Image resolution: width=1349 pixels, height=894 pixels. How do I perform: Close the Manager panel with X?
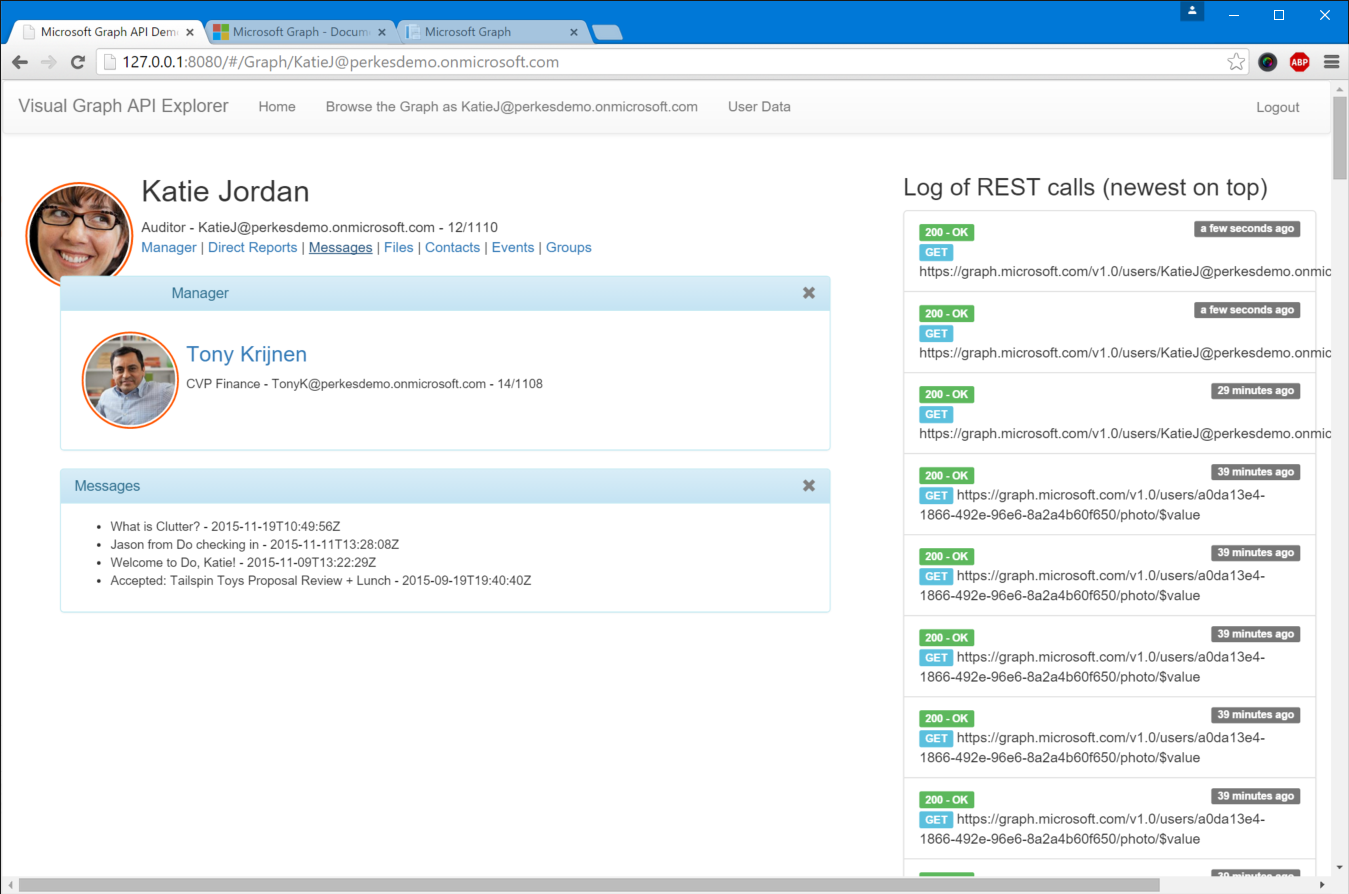[809, 293]
